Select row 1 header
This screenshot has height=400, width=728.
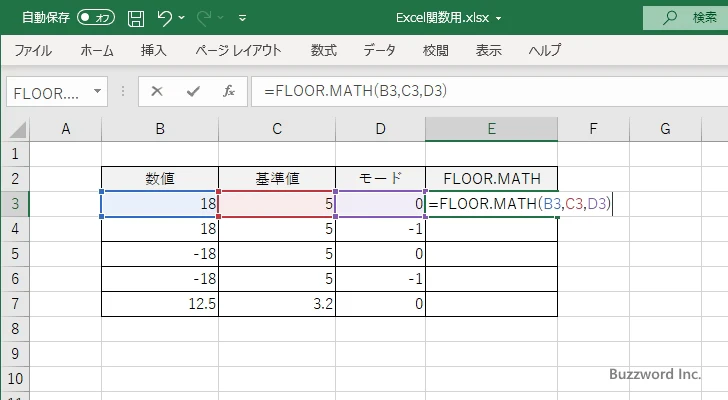(x=15, y=154)
